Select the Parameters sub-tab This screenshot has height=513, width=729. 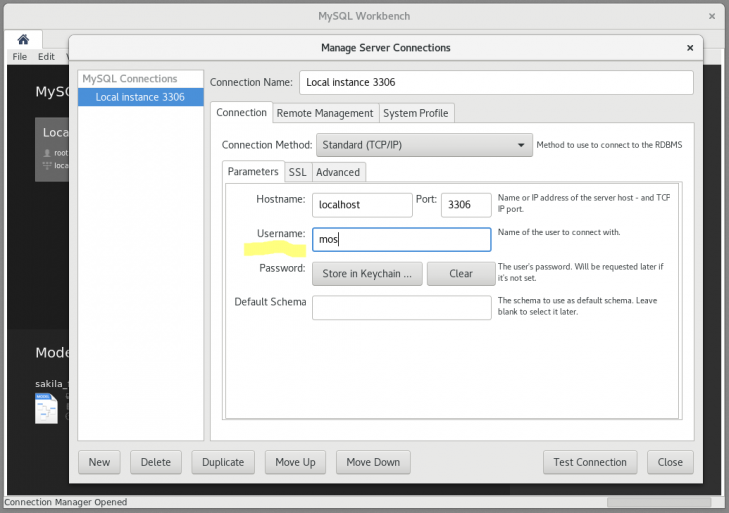(253, 172)
